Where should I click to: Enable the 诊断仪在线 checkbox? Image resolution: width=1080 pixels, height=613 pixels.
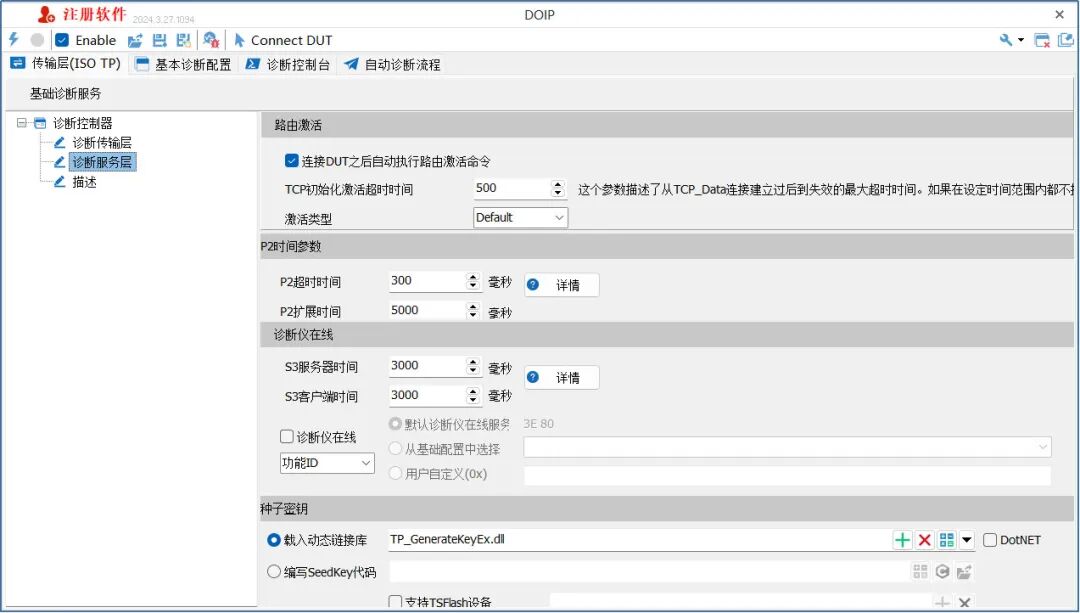(x=286, y=436)
